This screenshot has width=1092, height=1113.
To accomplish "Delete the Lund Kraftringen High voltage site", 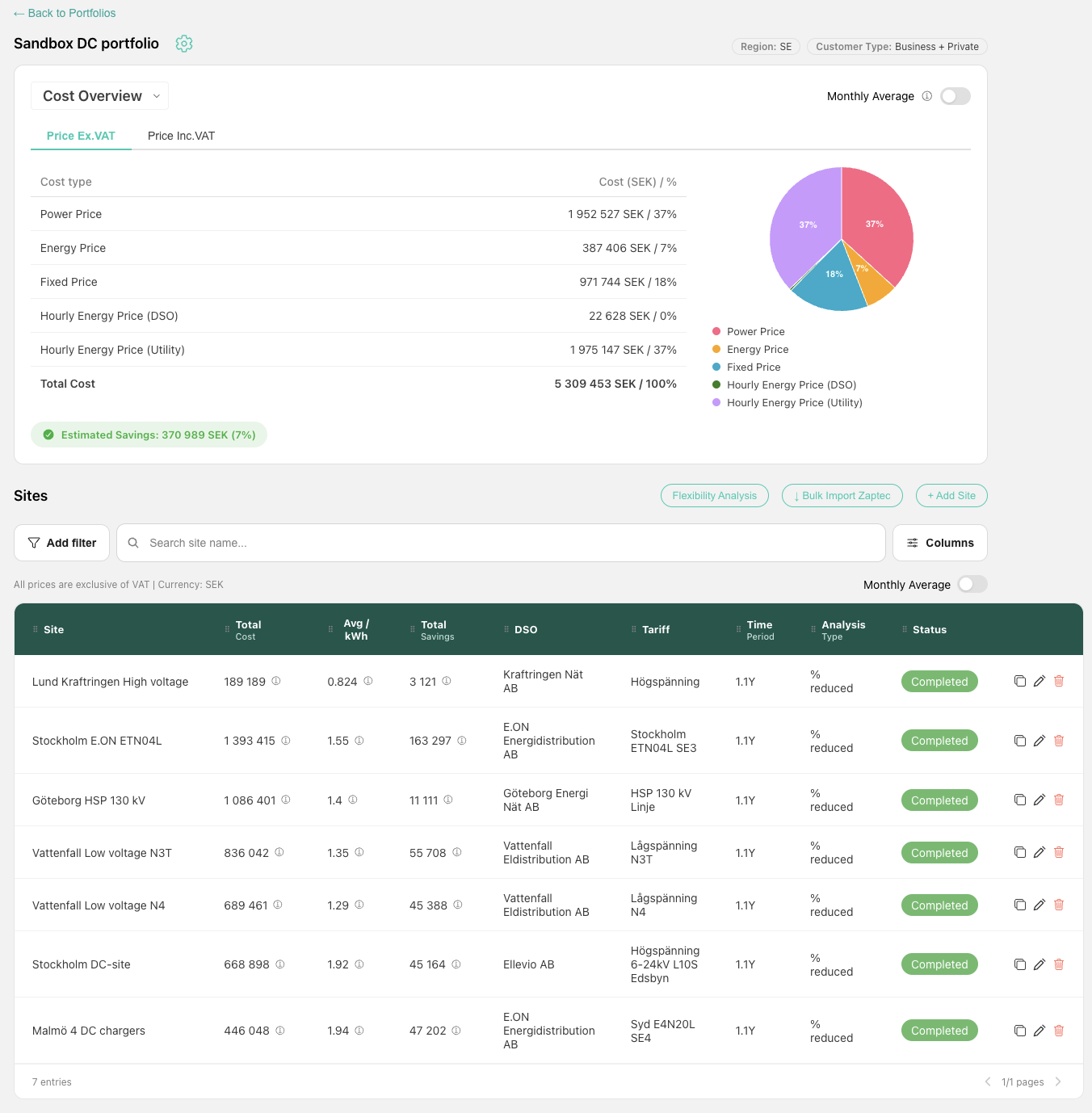I will point(1059,681).
